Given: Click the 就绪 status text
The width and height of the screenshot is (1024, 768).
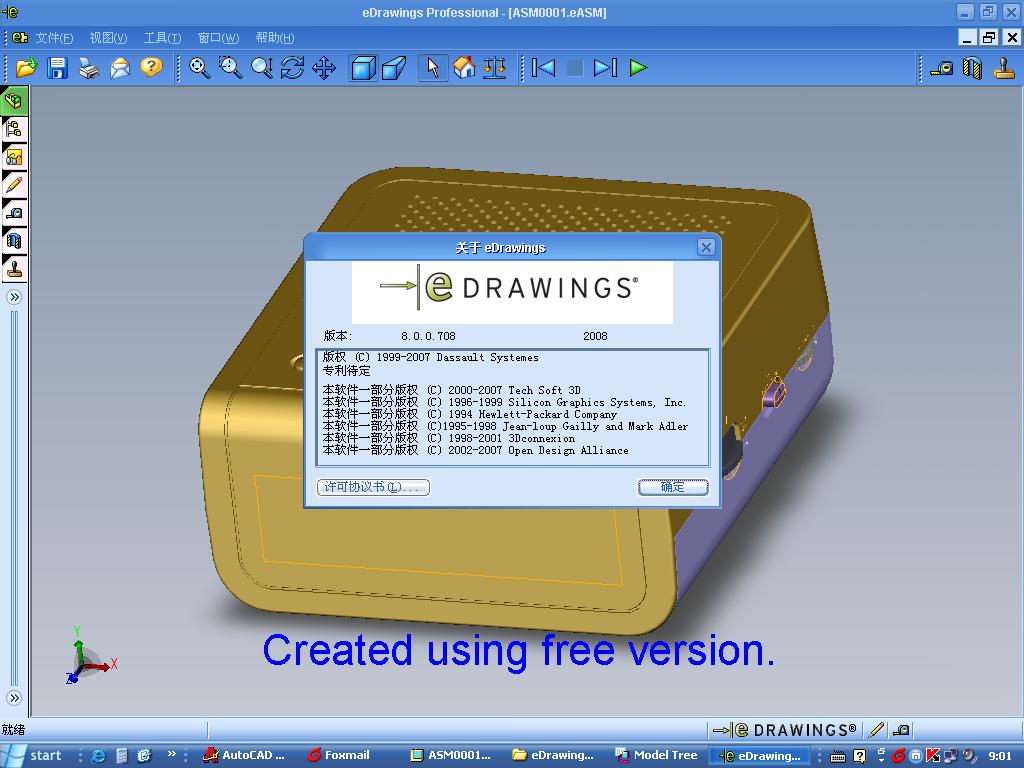Looking at the screenshot, I should click(x=13, y=730).
